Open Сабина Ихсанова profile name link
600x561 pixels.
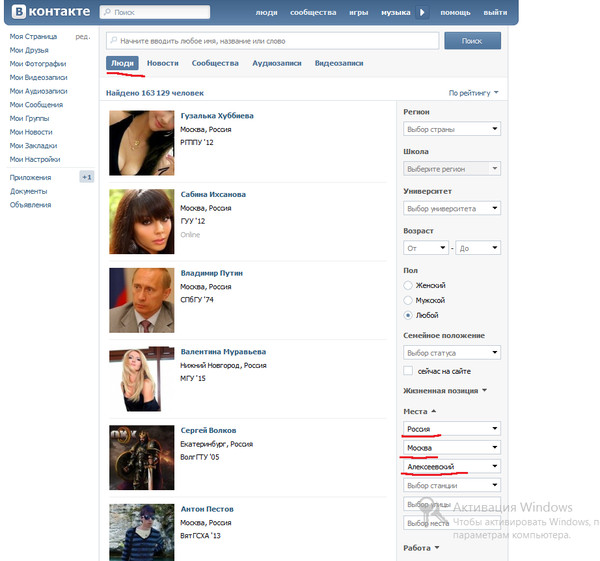point(213,194)
